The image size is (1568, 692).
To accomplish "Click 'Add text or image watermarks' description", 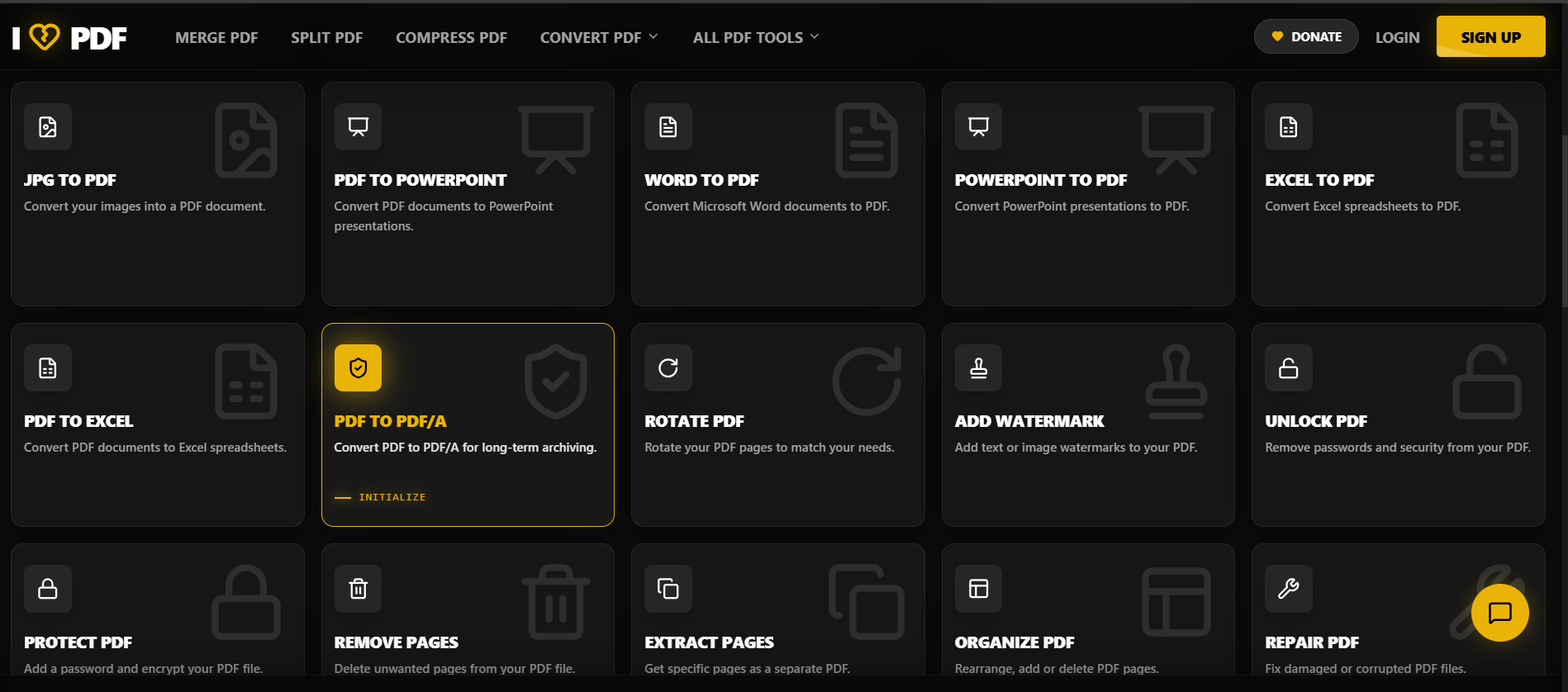I will [1076, 448].
